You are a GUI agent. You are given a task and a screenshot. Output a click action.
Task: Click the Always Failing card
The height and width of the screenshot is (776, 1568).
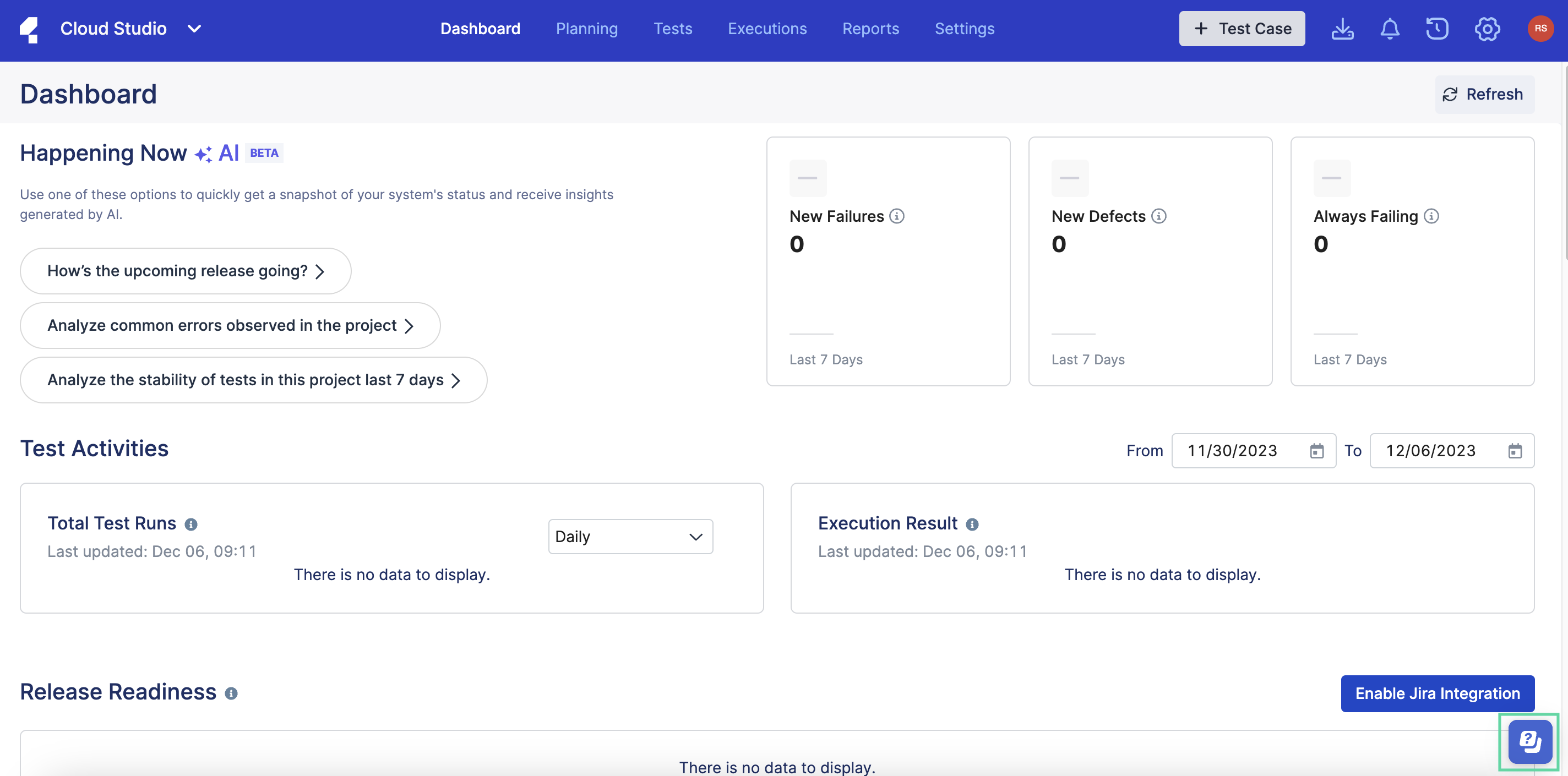point(1412,261)
